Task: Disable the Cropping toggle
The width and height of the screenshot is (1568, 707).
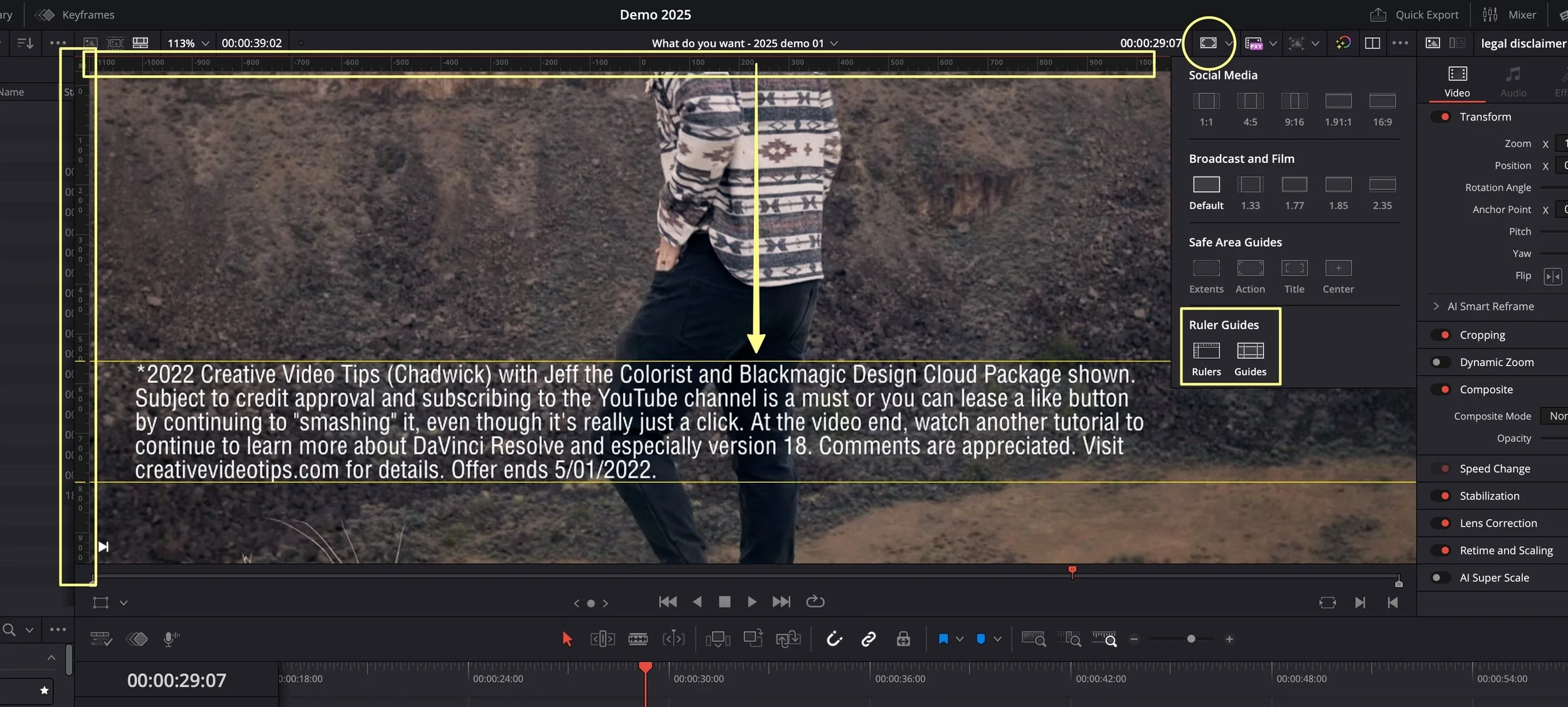Action: coord(1441,335)
